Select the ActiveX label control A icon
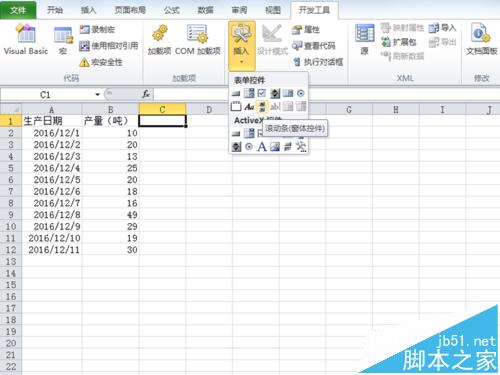The image size is (500, 375). (x=262, y=147)
